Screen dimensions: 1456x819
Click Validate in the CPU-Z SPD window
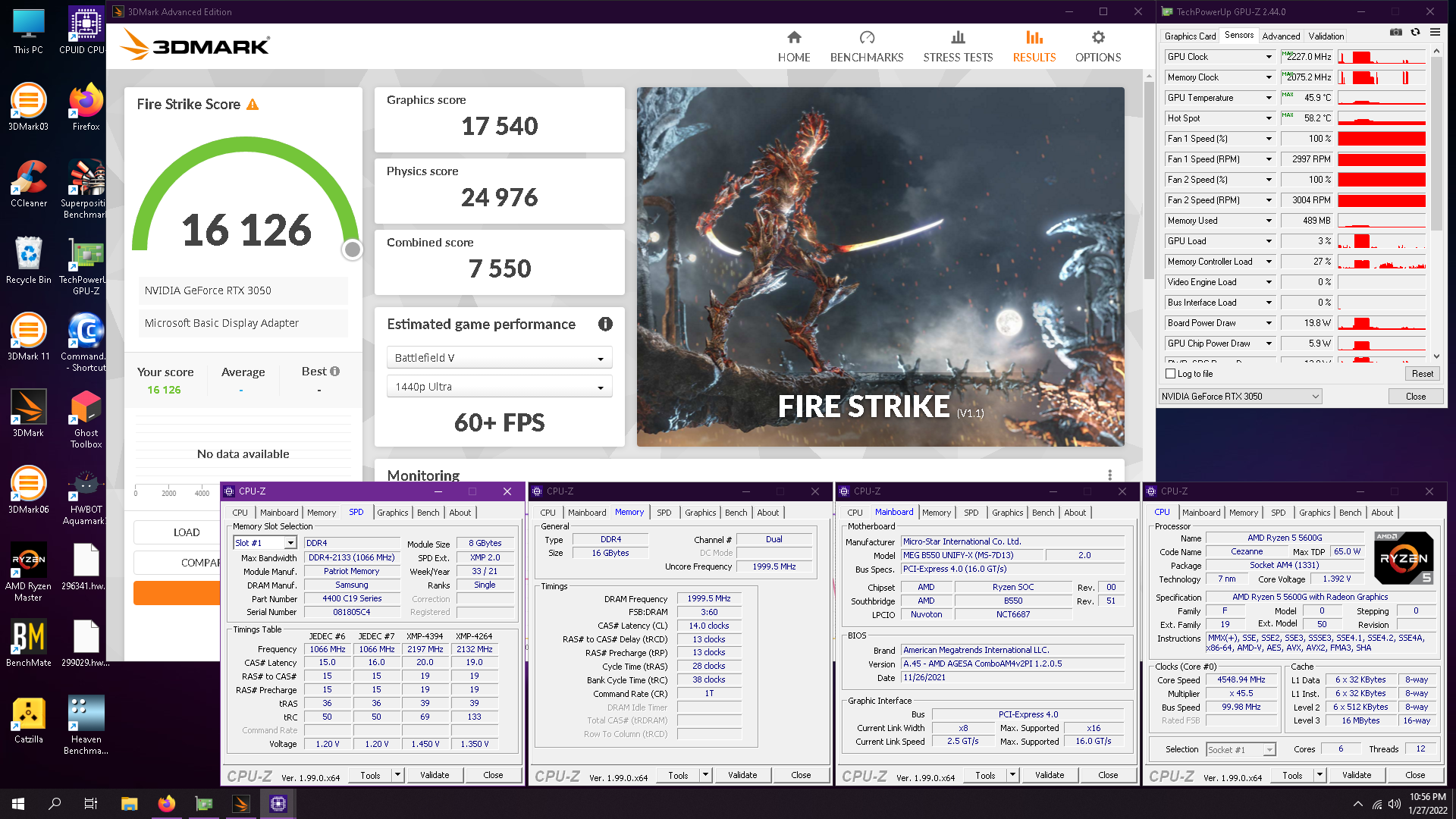tap(435, 775)
